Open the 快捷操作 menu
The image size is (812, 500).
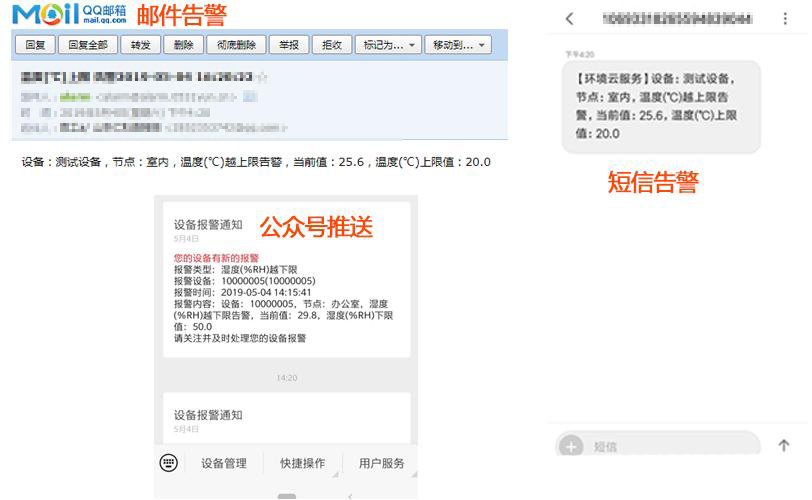[302, 463]
